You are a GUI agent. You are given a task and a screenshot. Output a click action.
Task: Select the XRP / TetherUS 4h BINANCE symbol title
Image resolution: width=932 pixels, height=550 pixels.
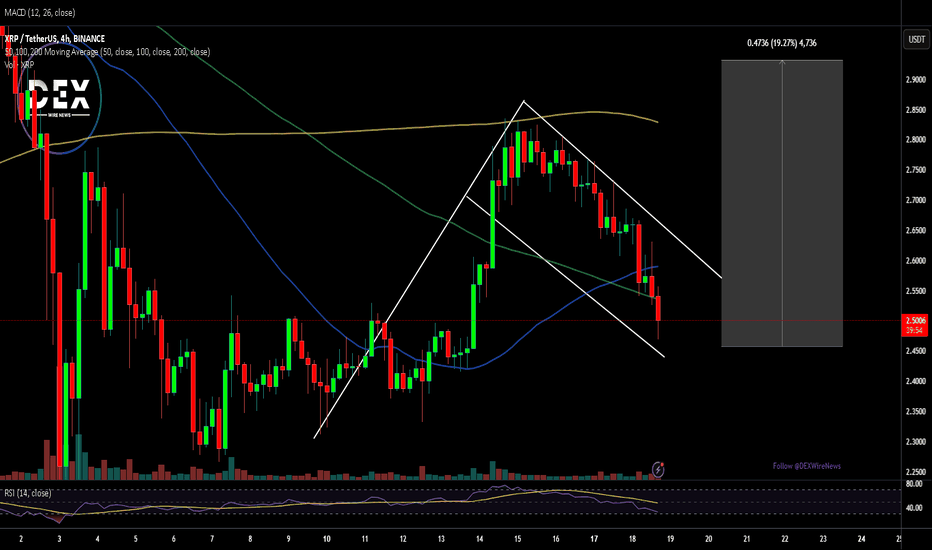55,39
